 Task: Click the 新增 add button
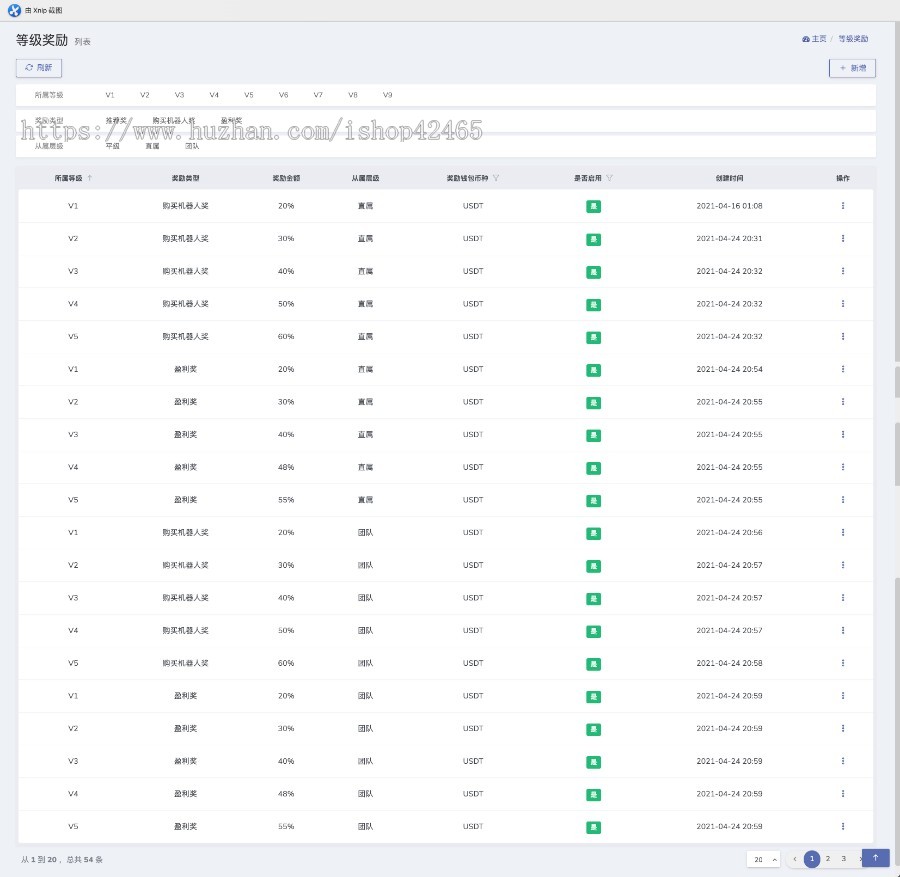coord(852,68)
